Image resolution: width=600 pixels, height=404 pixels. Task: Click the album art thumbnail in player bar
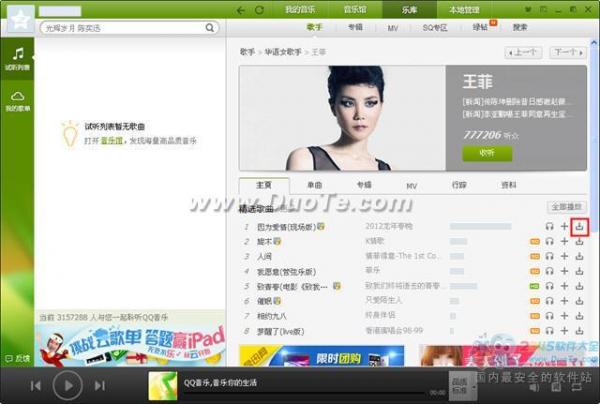[x=163, y=386]
